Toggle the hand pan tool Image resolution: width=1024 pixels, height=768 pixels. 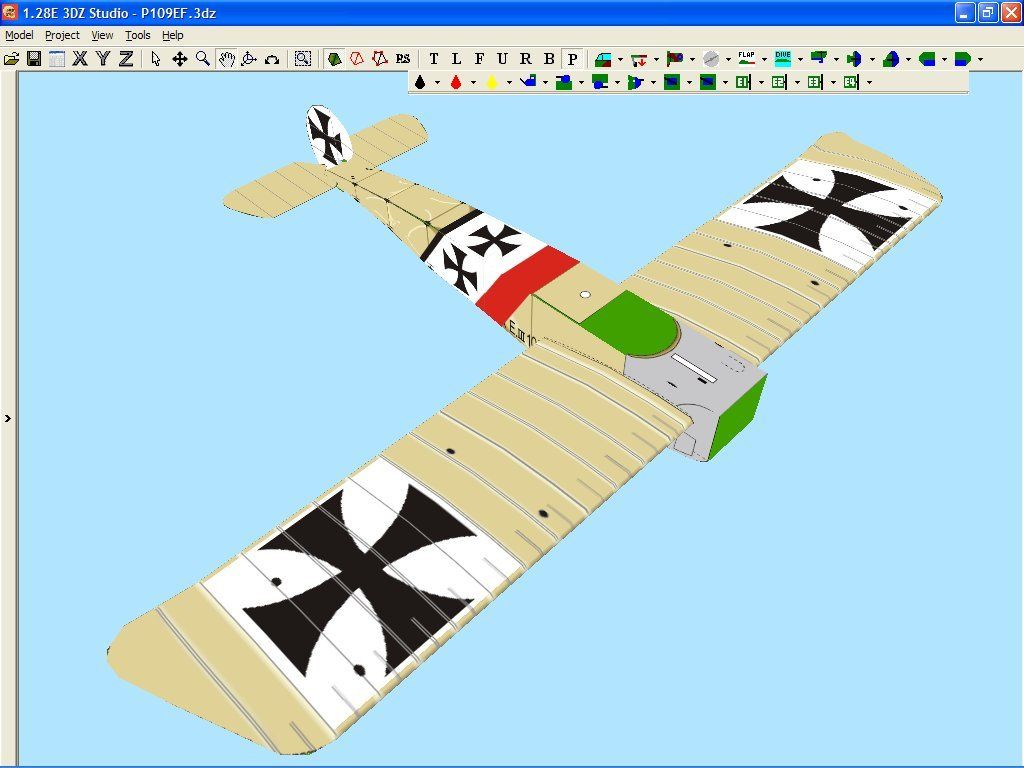[226, 59]
